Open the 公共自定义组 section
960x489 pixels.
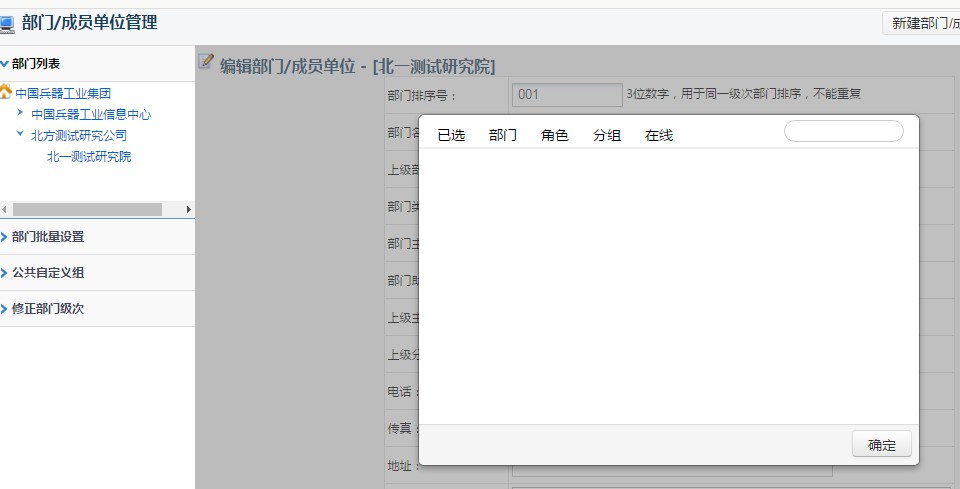click(x=48, y=273)
